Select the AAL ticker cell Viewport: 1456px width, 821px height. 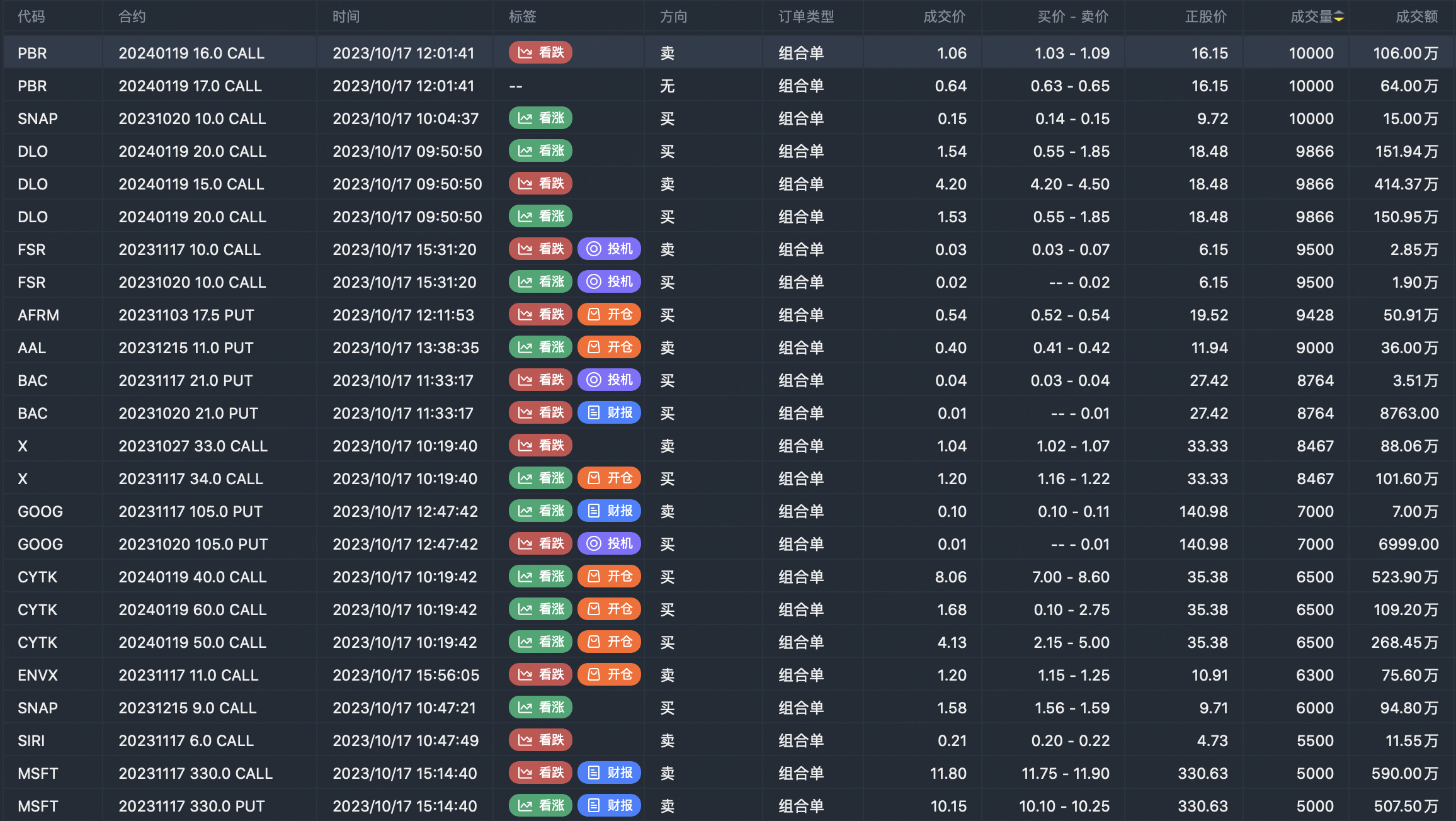(31, 348)
